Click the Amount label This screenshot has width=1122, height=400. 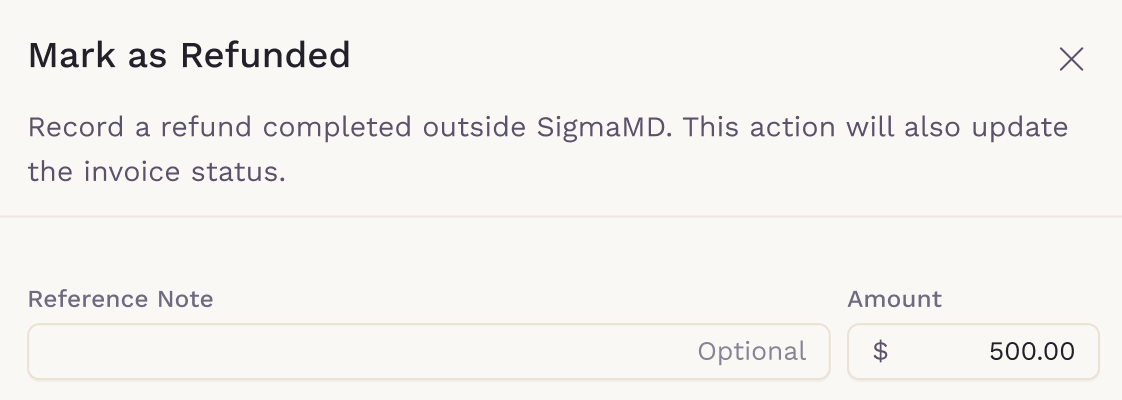click(894, 299)
